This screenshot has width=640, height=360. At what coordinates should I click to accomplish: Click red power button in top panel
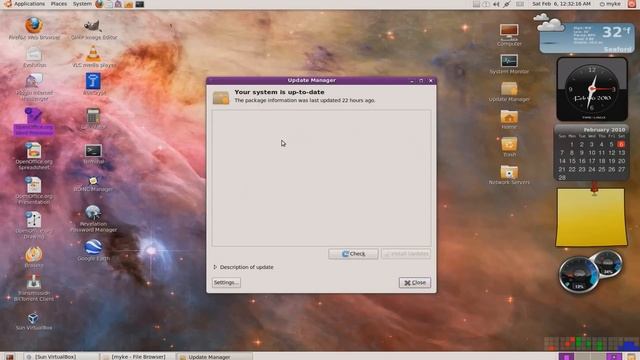(631, 4)
